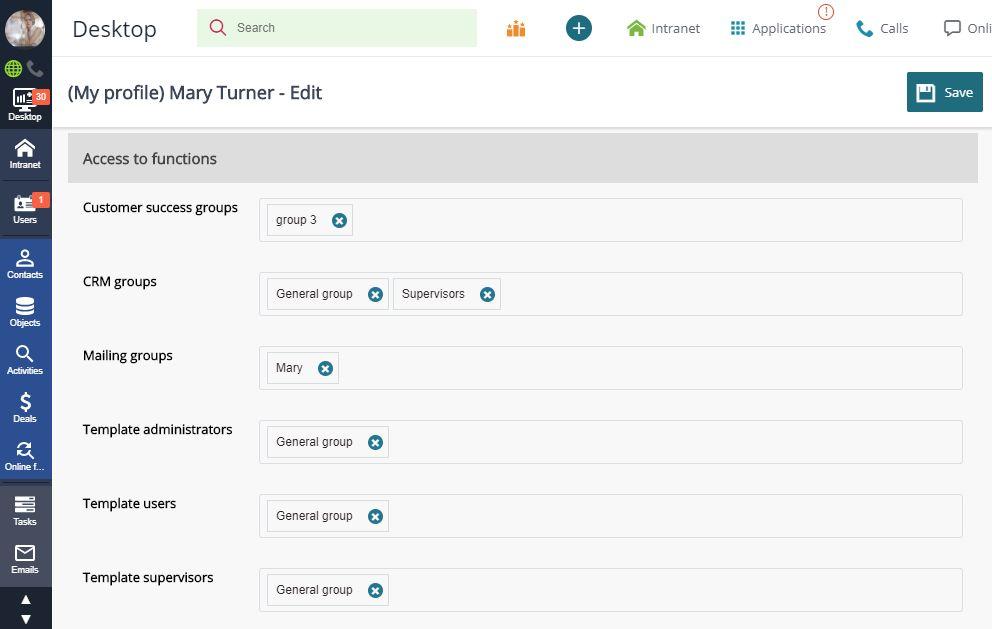Open Activities in the sidebar
Screen dimensions: 992x629
[x=25, y=360]
